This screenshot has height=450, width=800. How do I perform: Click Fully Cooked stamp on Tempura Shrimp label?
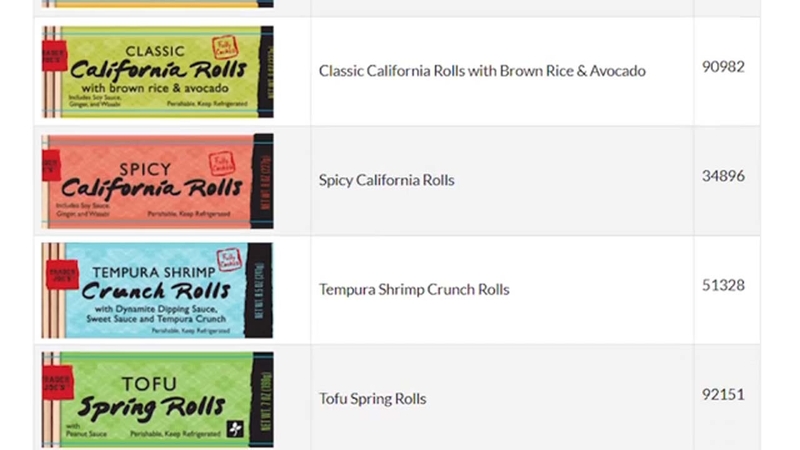[229, 260]
